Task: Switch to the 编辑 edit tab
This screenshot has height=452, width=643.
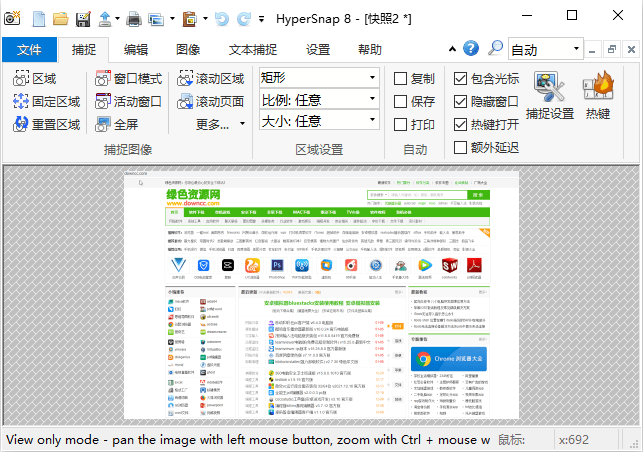Action: (x=136, y=50)
